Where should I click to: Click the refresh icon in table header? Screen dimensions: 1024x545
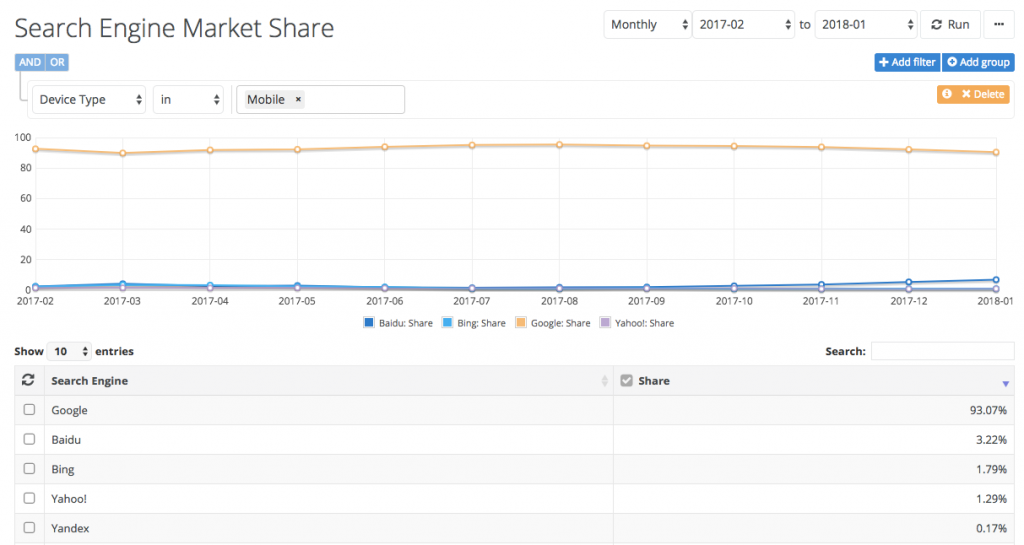click(x=29, y=381)
